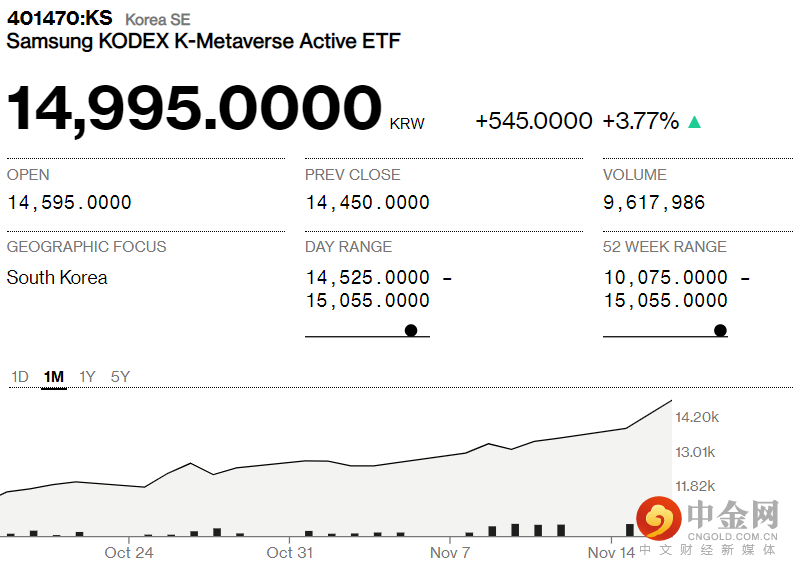The image size is (793, 568).
Task: Click the South Korea geographic focus value
Action: [57, 277]
